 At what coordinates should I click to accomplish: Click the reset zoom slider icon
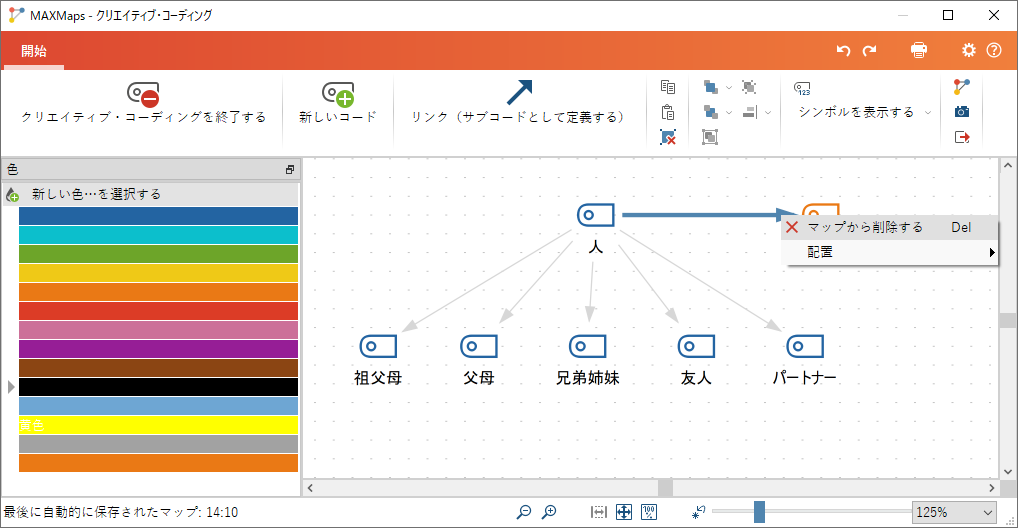(699, 512)
